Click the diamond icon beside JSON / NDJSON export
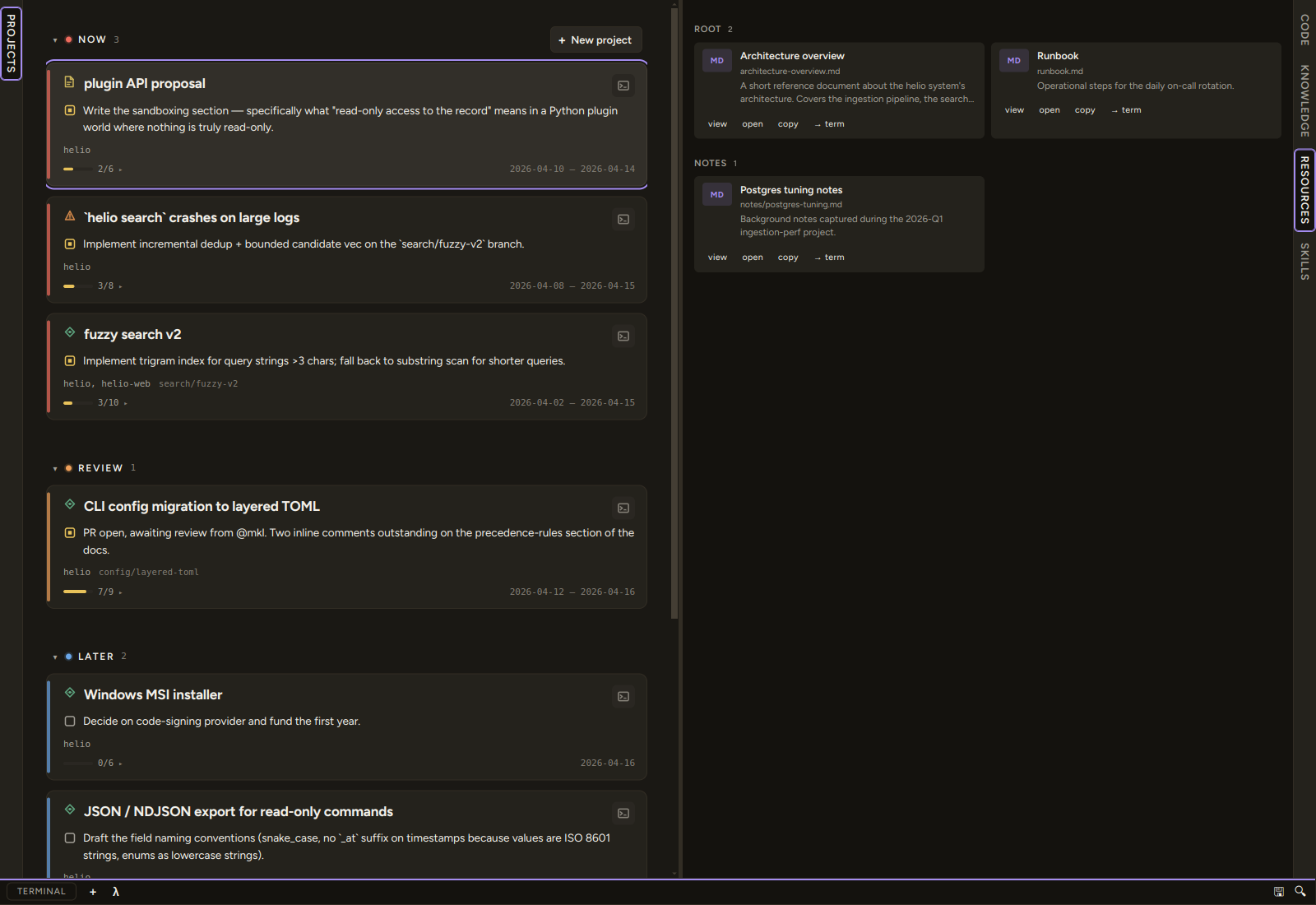Viewport: 1316px width, 905px height. point(70,810)
